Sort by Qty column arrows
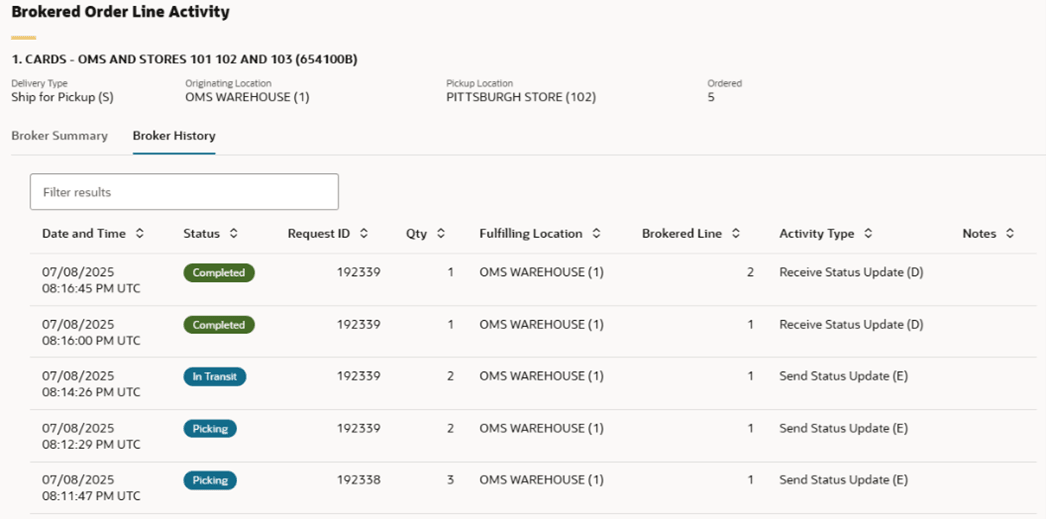 (441, 233)
